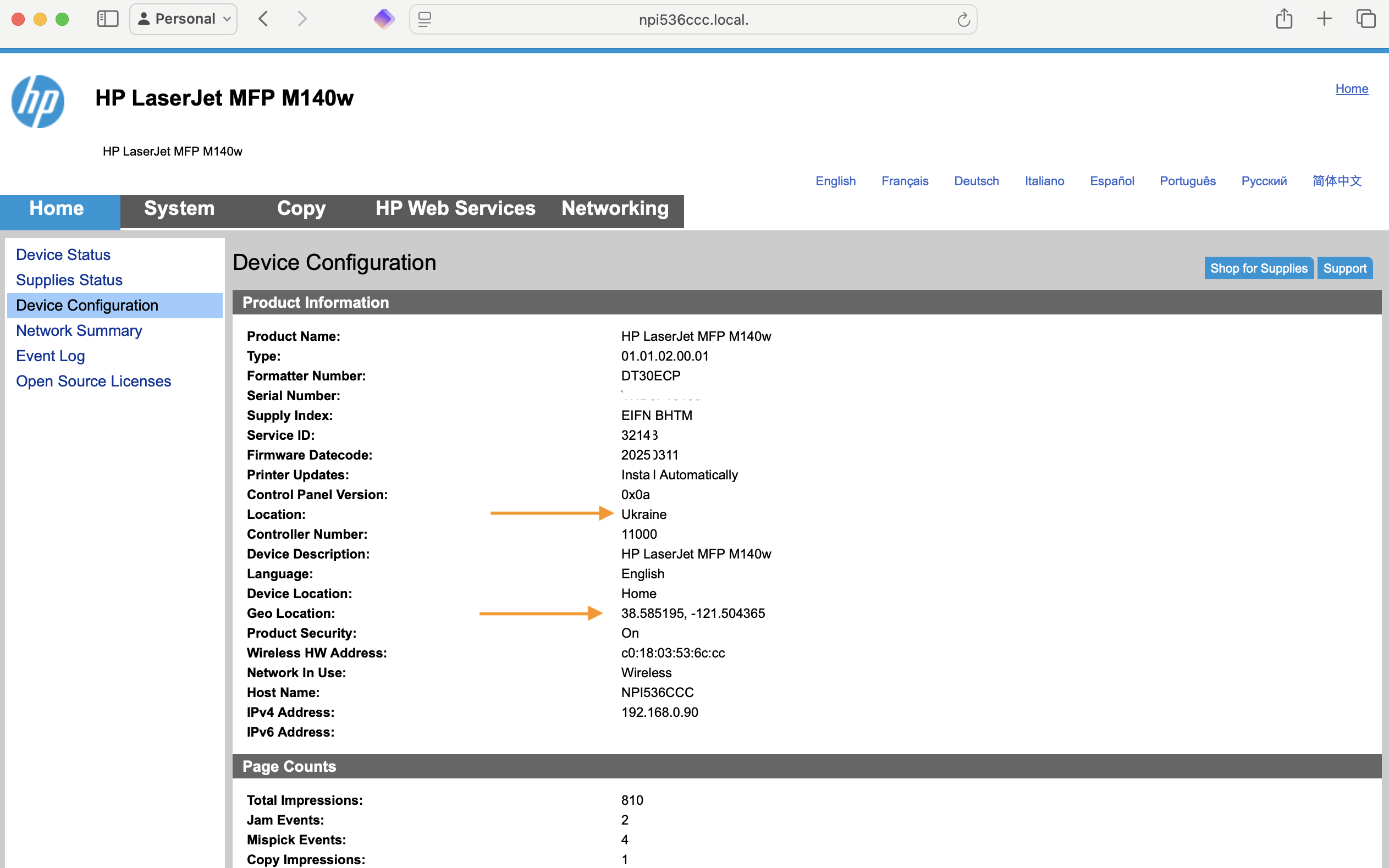Open the Personal profile dropdown
Image resolution: width=1389 pixels, height=868 pixels.
pyautogui.click(x=183, y=19)
